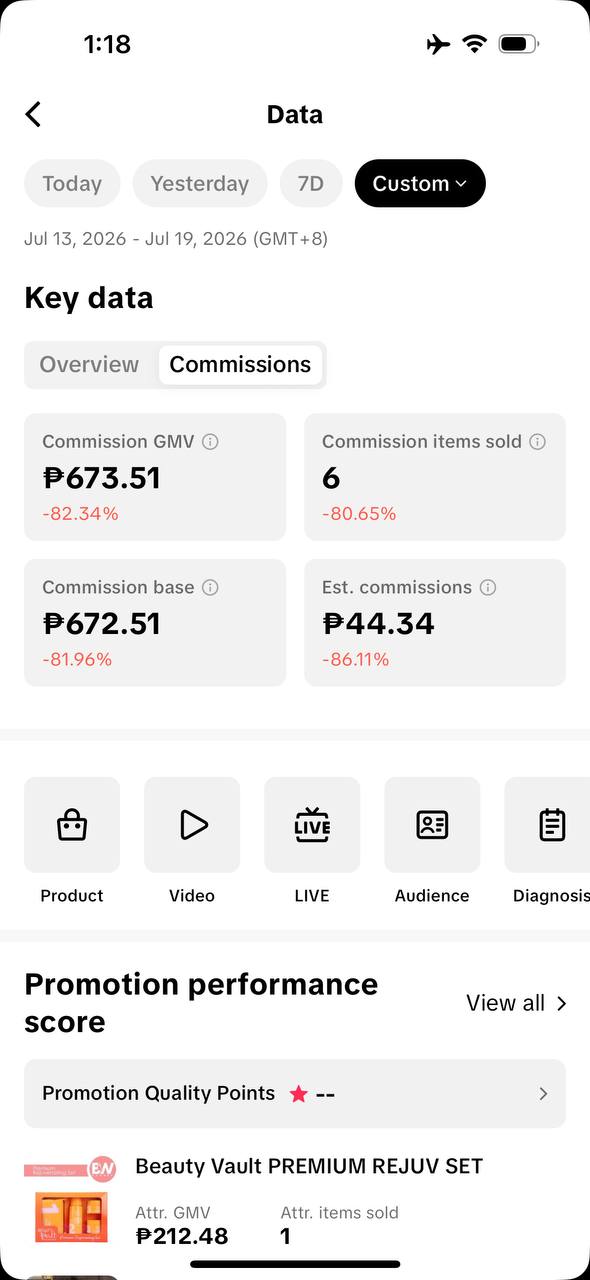
Task: Select the 7D date filter
Action: pyautogui.click(x=311, y=183)
